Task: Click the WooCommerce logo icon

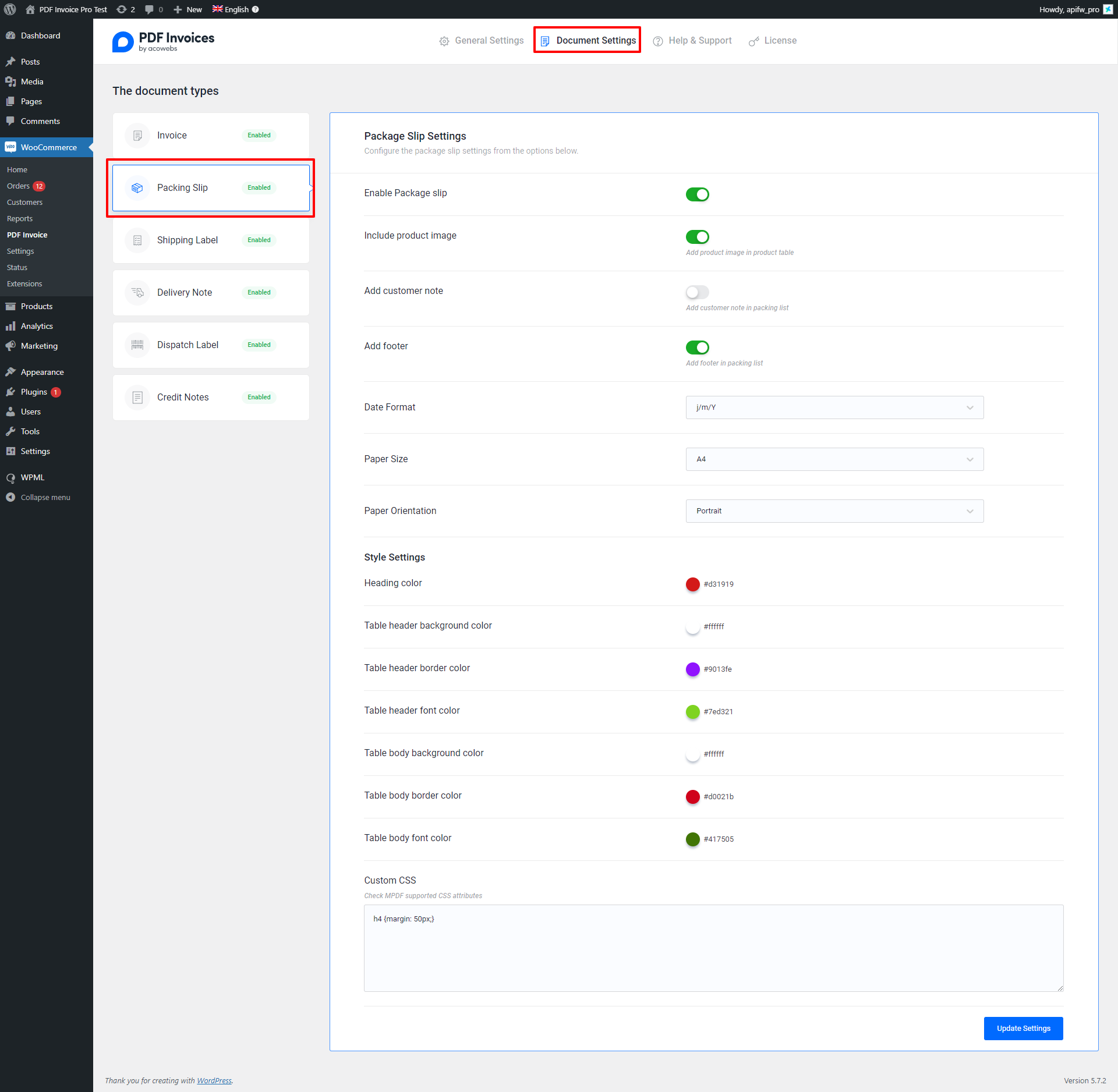Action: pyautogui.click(x=10, y=147)
